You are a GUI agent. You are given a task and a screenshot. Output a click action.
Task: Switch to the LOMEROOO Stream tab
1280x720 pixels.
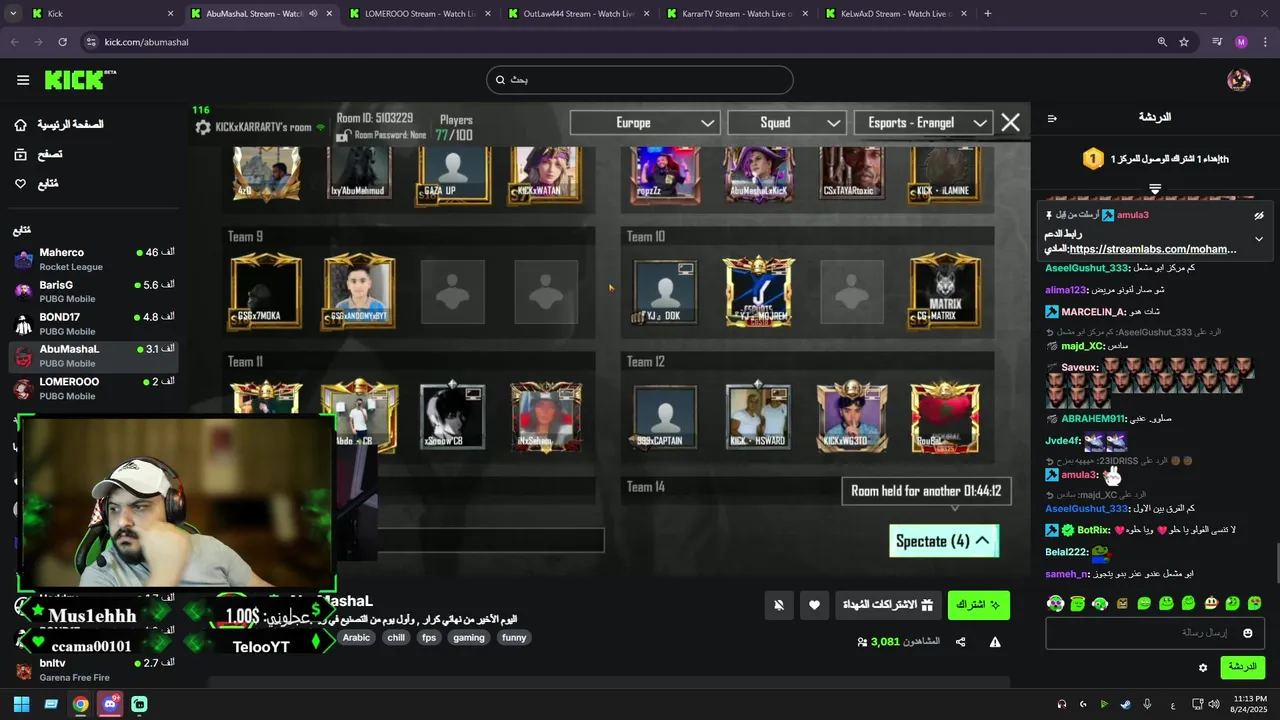click(419, 14)
